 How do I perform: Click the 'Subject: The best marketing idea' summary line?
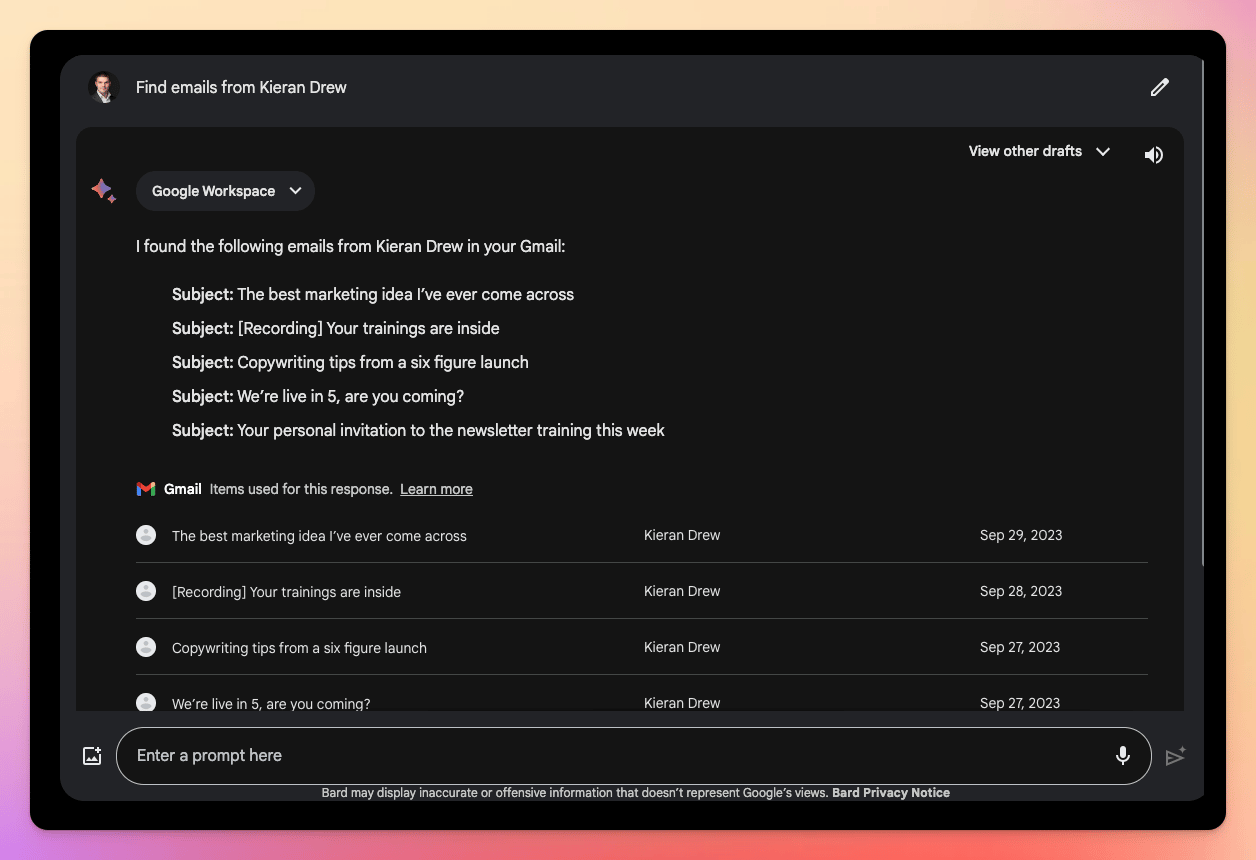(x=373, y=294)
